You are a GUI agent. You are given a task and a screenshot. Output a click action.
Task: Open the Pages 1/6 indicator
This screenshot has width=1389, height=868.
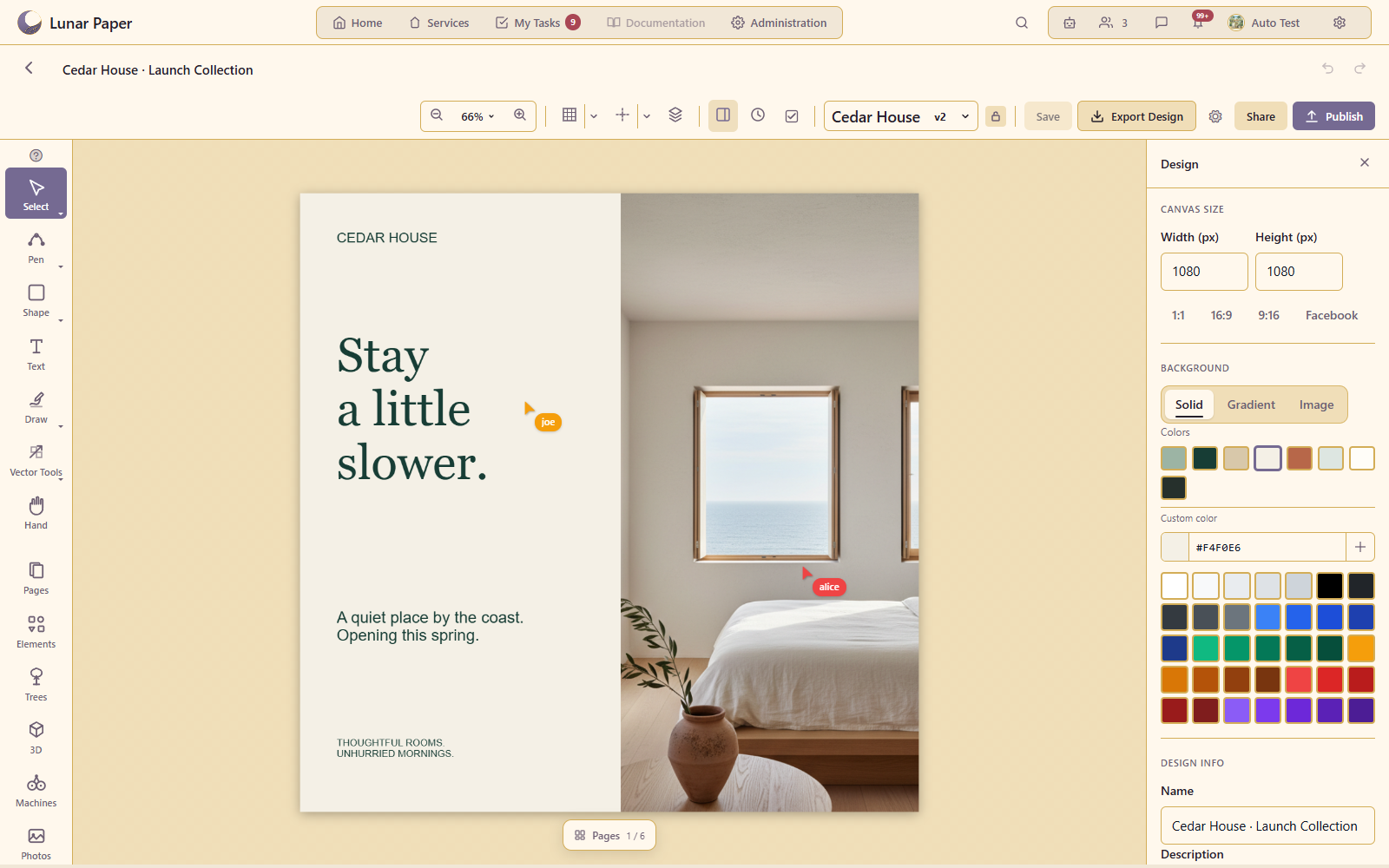609,836
